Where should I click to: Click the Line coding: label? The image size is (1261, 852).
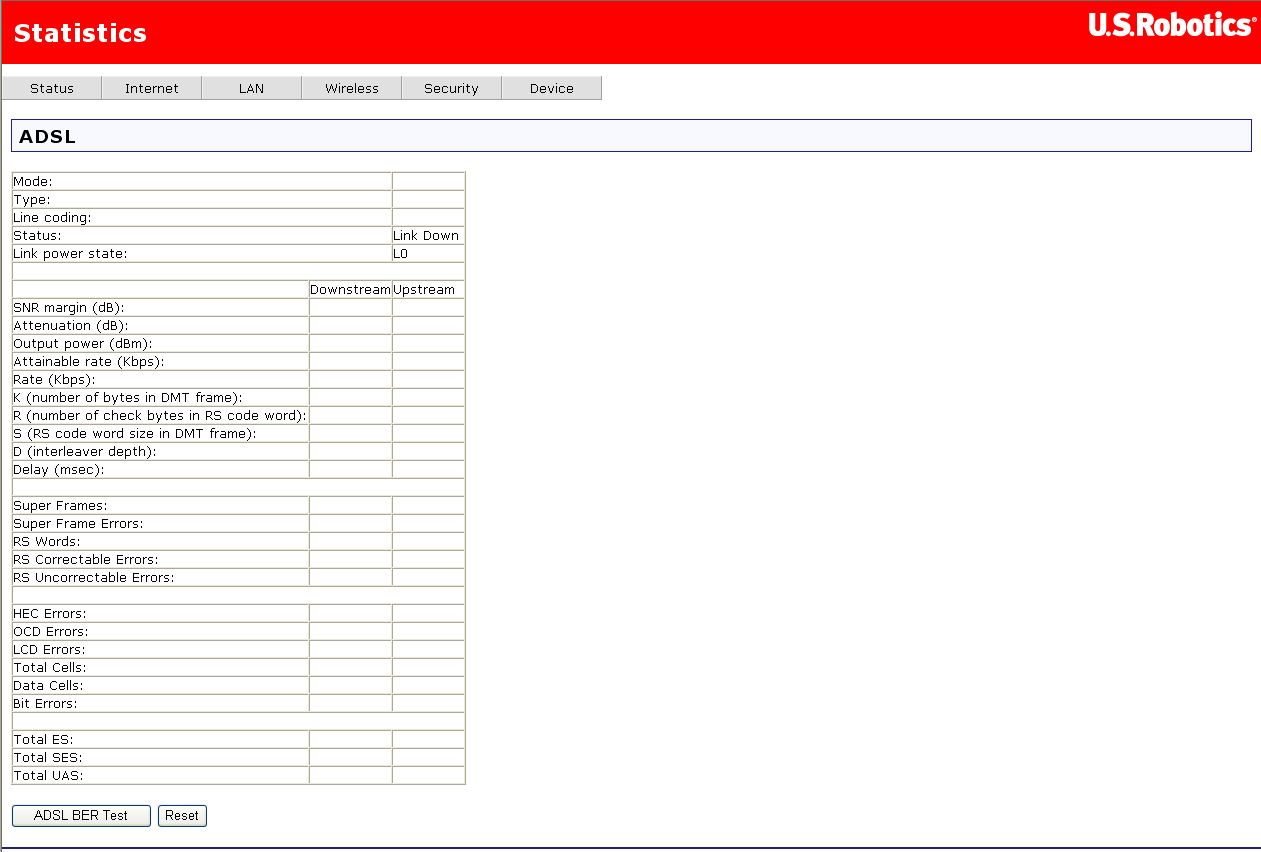52,218
